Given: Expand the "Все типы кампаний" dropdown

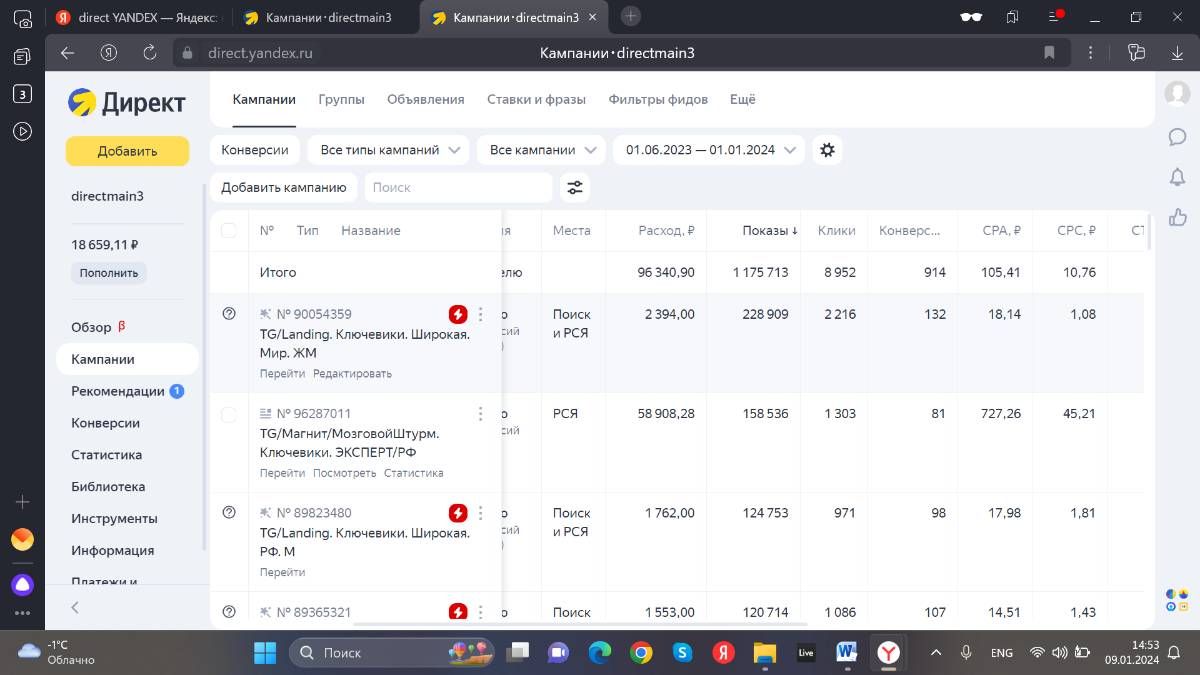Looking at the screenshot, I should [388, 150].
